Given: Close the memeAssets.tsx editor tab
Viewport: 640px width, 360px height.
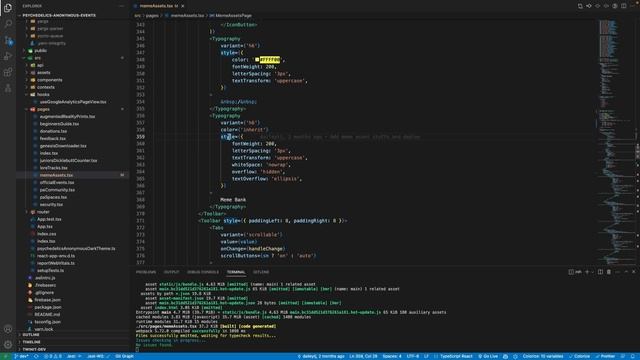Looking at the screenshot, I should (x=182, y=6).
